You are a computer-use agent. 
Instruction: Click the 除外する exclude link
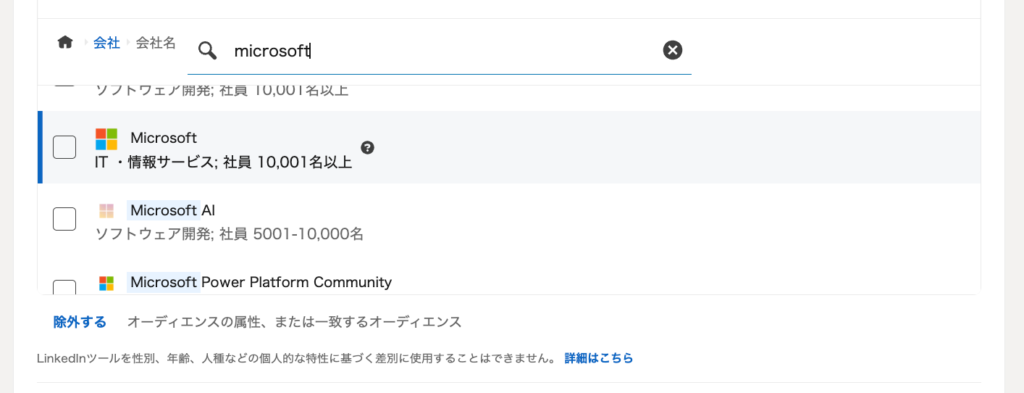[x=80, y=322]
